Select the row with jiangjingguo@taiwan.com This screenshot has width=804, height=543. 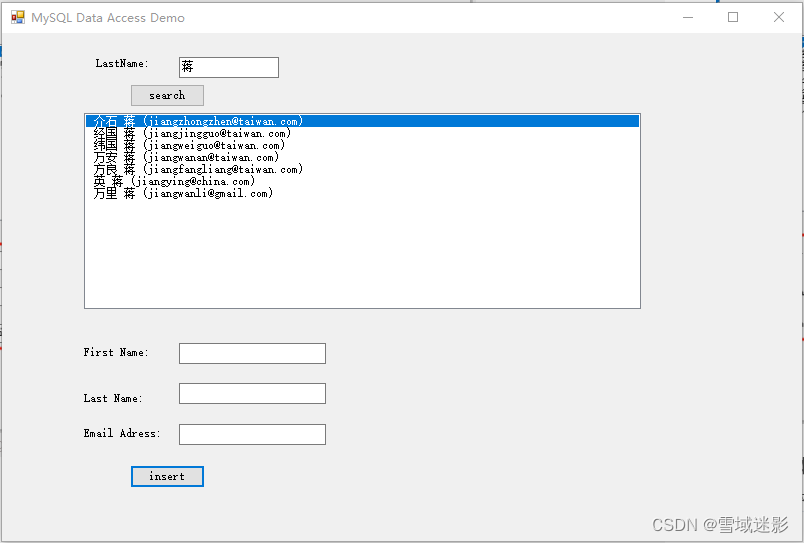(363, 133)
